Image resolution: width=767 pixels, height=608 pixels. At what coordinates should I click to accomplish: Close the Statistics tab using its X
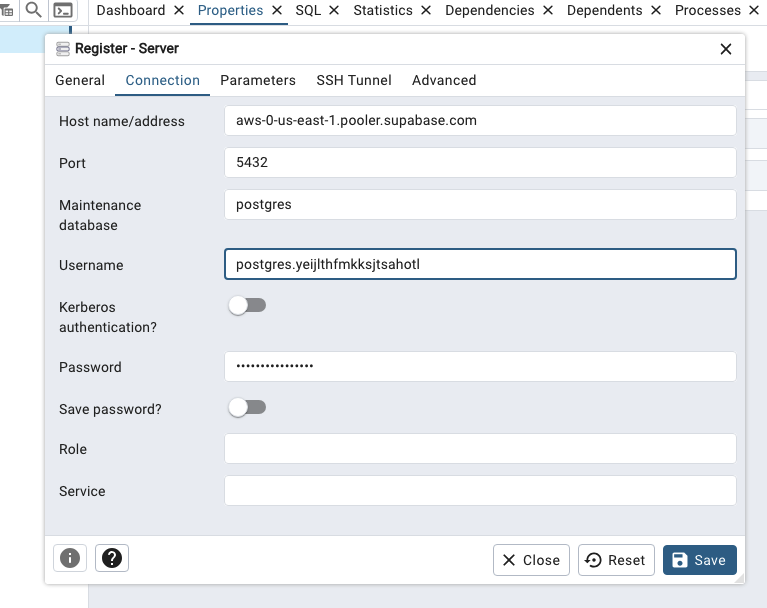click(x=426, y=11)
